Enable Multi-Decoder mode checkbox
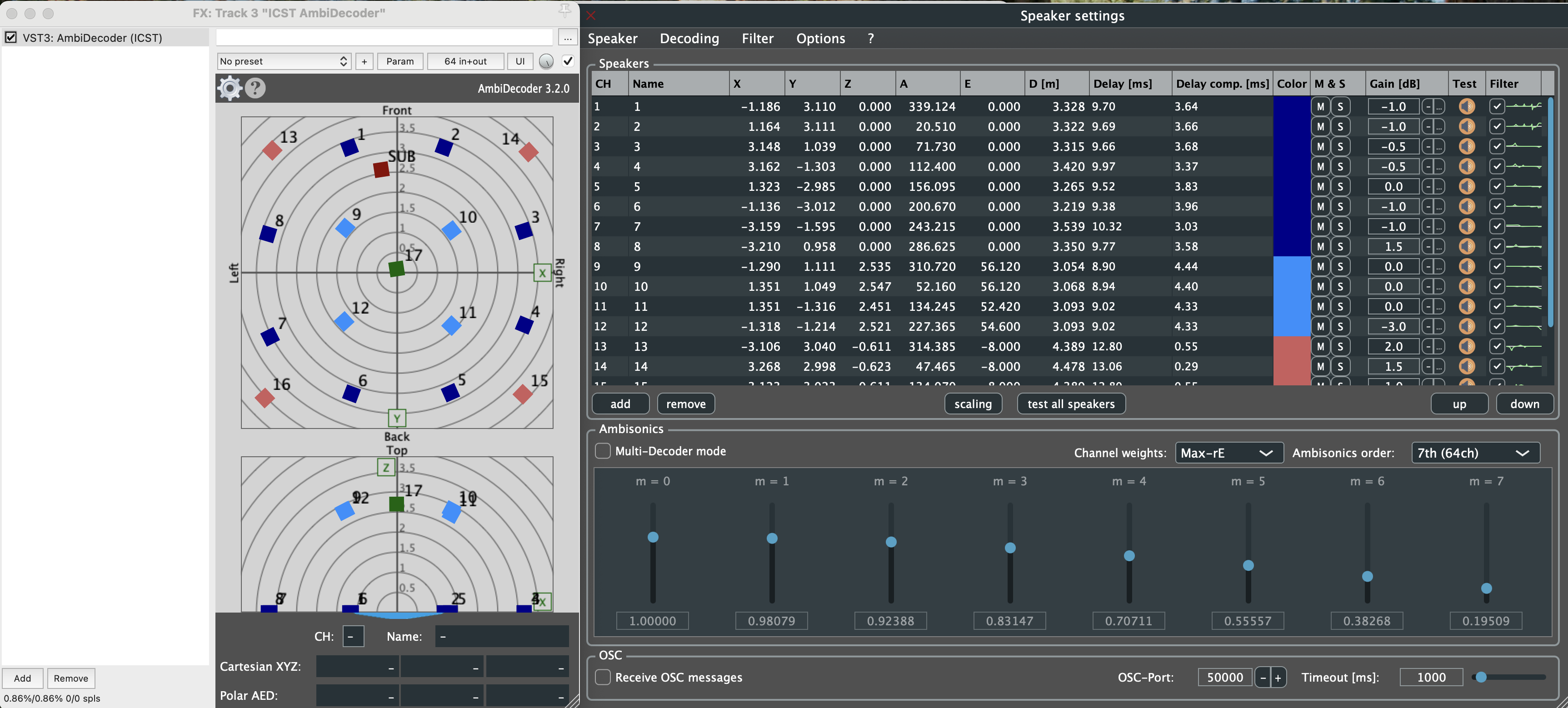1568x708 pixels. (603, 451)
